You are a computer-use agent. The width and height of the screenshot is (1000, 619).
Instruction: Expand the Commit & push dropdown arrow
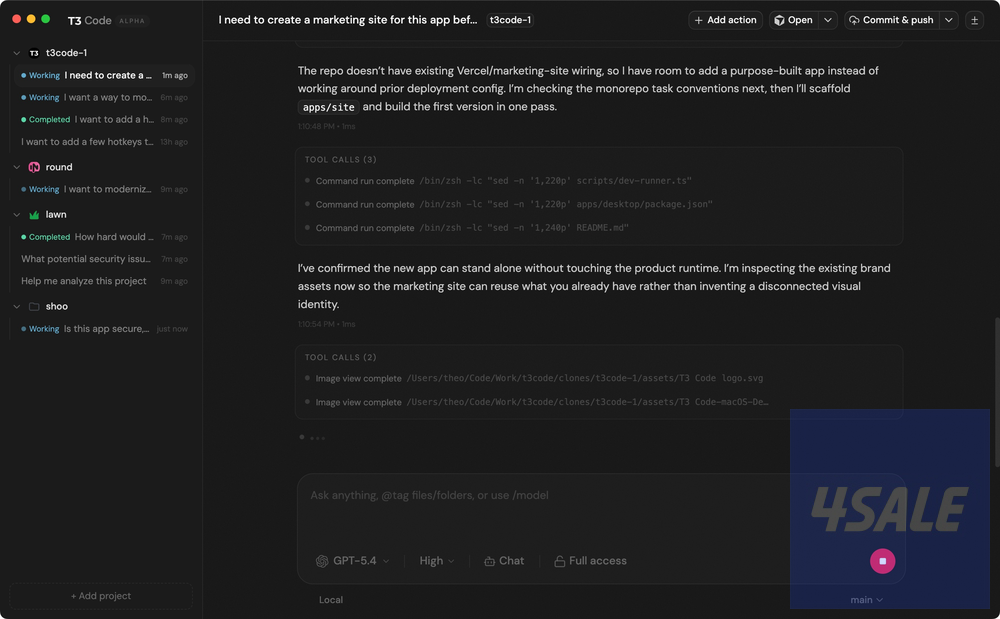(x=948, y=20)
